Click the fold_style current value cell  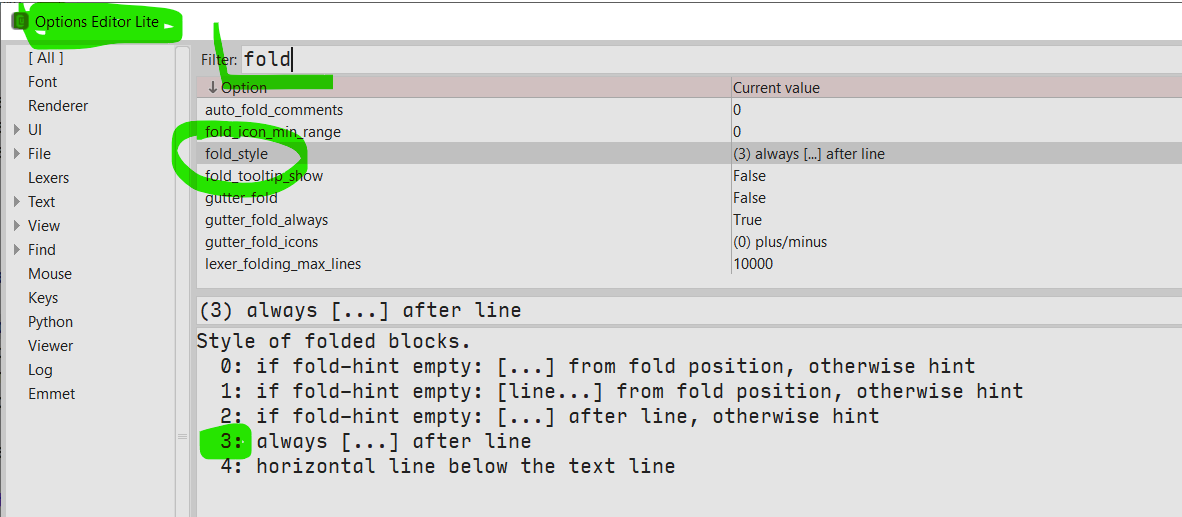[808, 154]
